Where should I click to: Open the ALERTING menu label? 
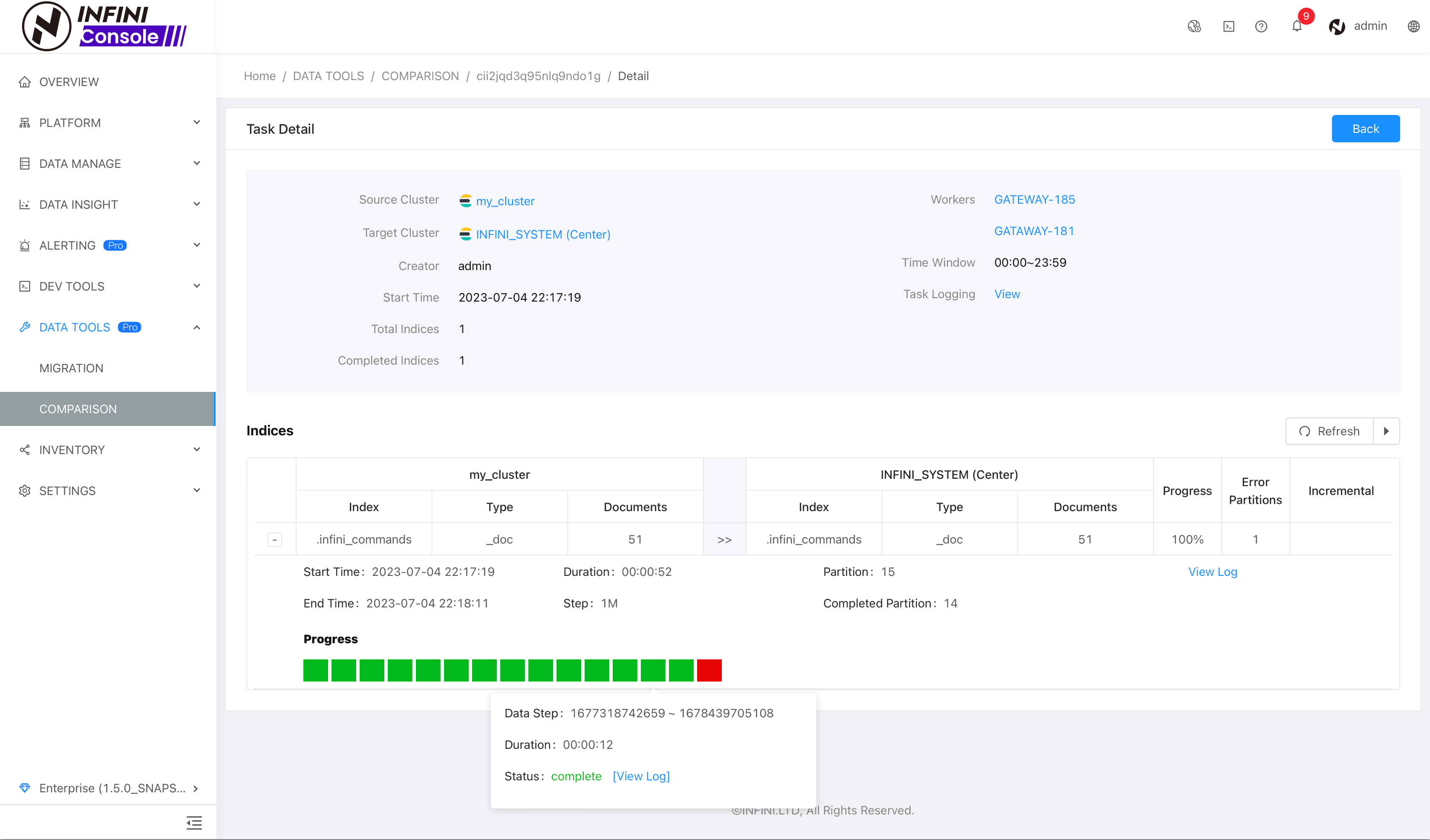(67, 245)
